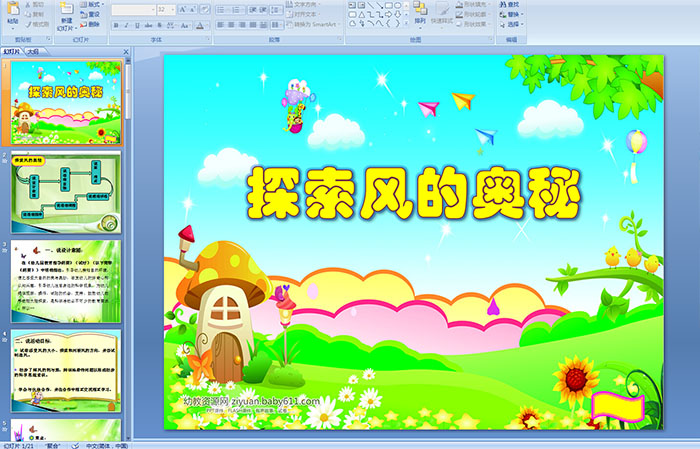Open the Quick Styles (快速样式) gallery
Image resolution: width=700 pixels, height=449 pixels.
coord(442,15)
